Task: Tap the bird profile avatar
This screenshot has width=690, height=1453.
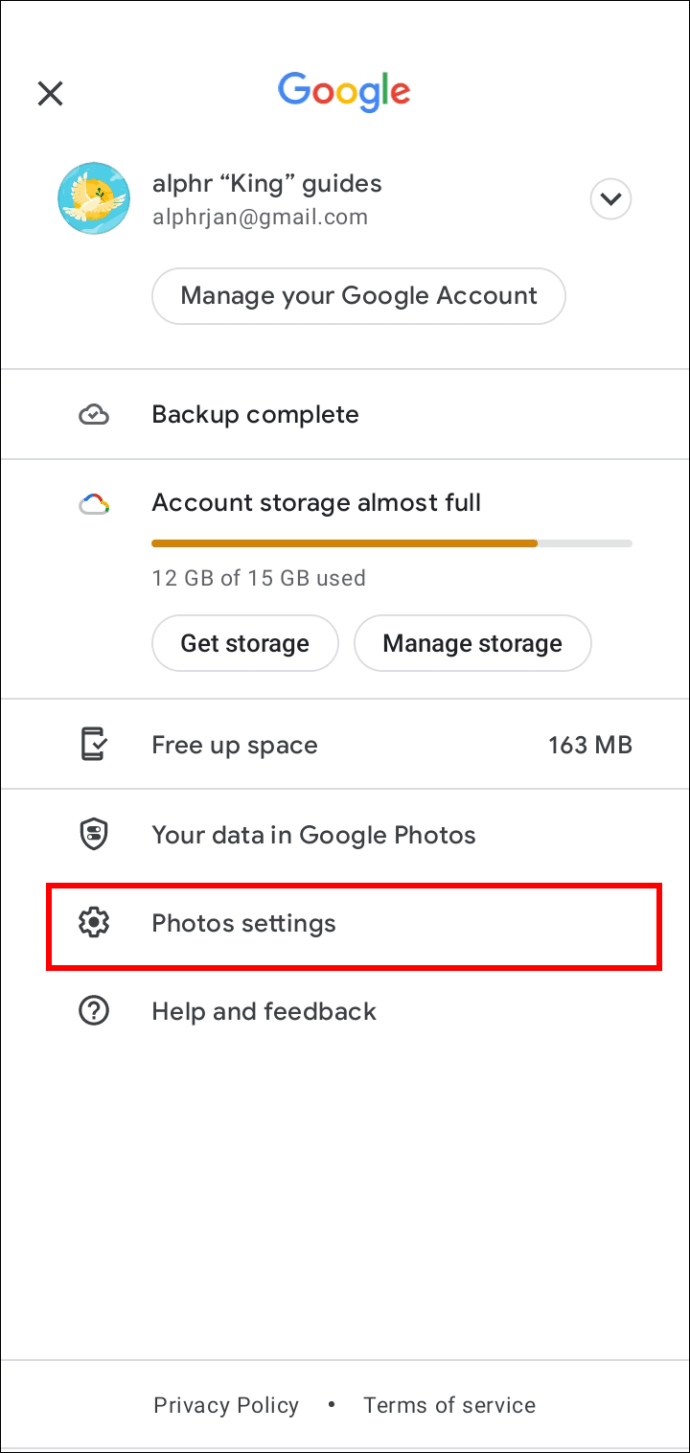Action: pyautogui.click(x=93, y=199)
